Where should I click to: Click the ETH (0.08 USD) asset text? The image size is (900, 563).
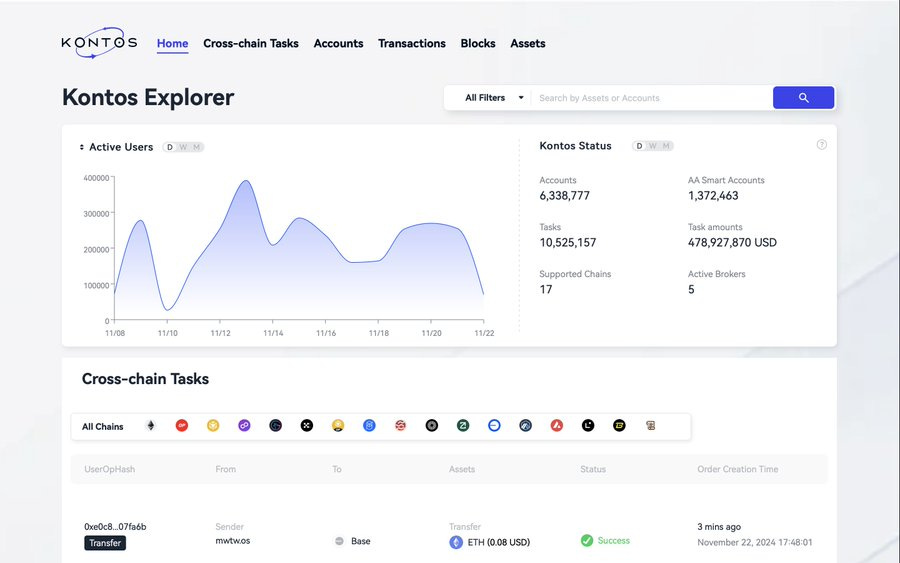(x=499, y=542)
